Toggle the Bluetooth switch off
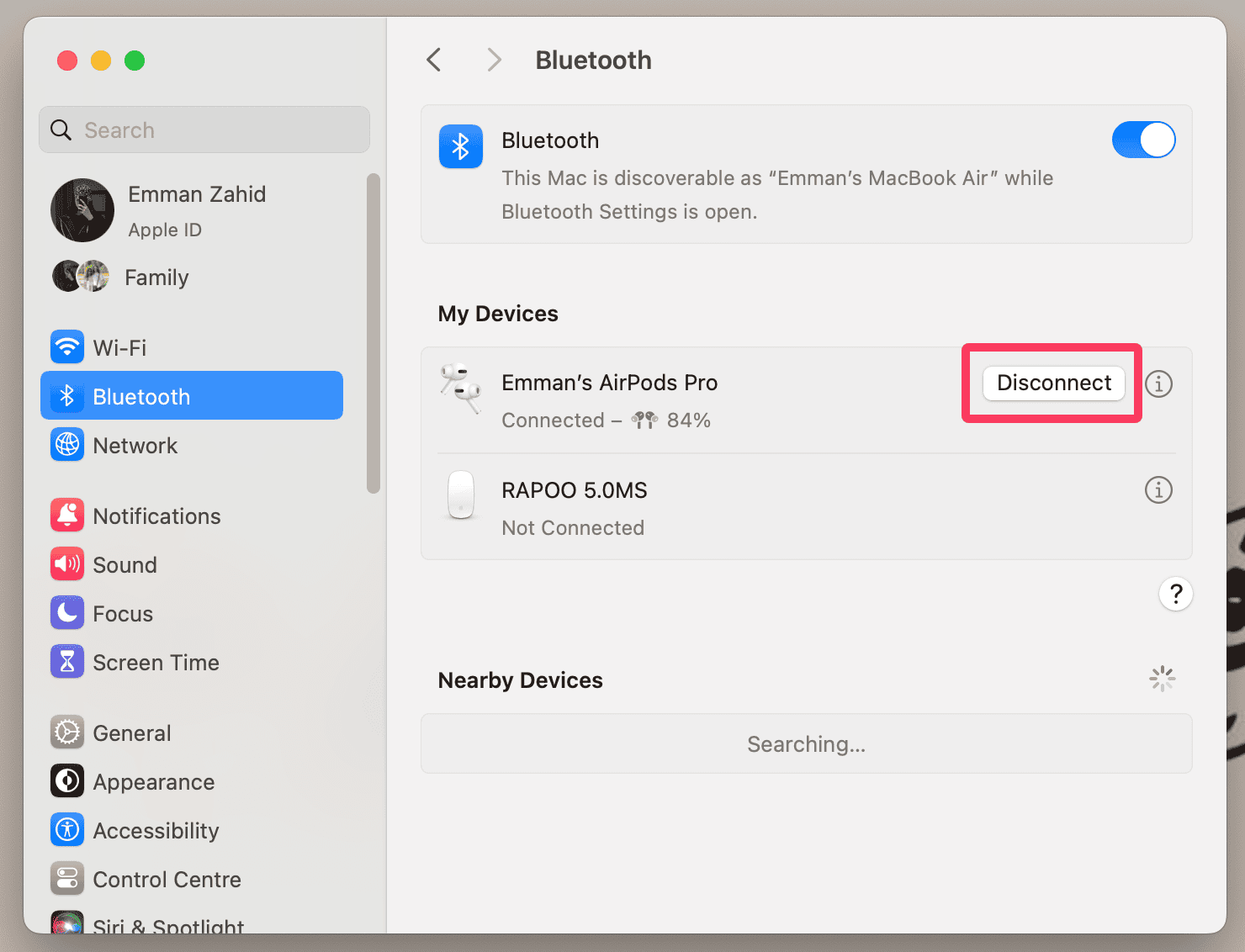Viewport: 1245px width, 952px height. (1143, 140)
